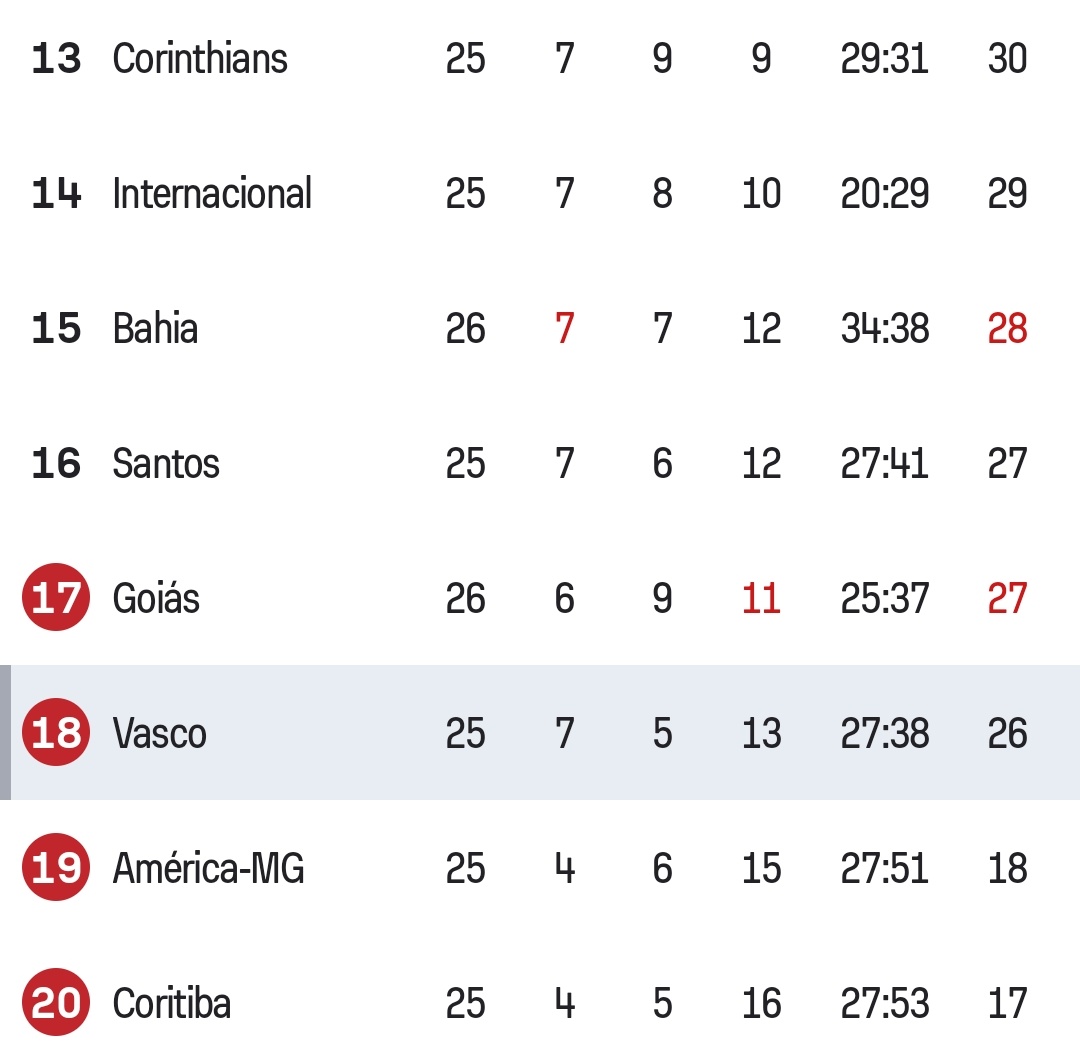
Task: Click the Coritiba team name
Action: 172,1003
